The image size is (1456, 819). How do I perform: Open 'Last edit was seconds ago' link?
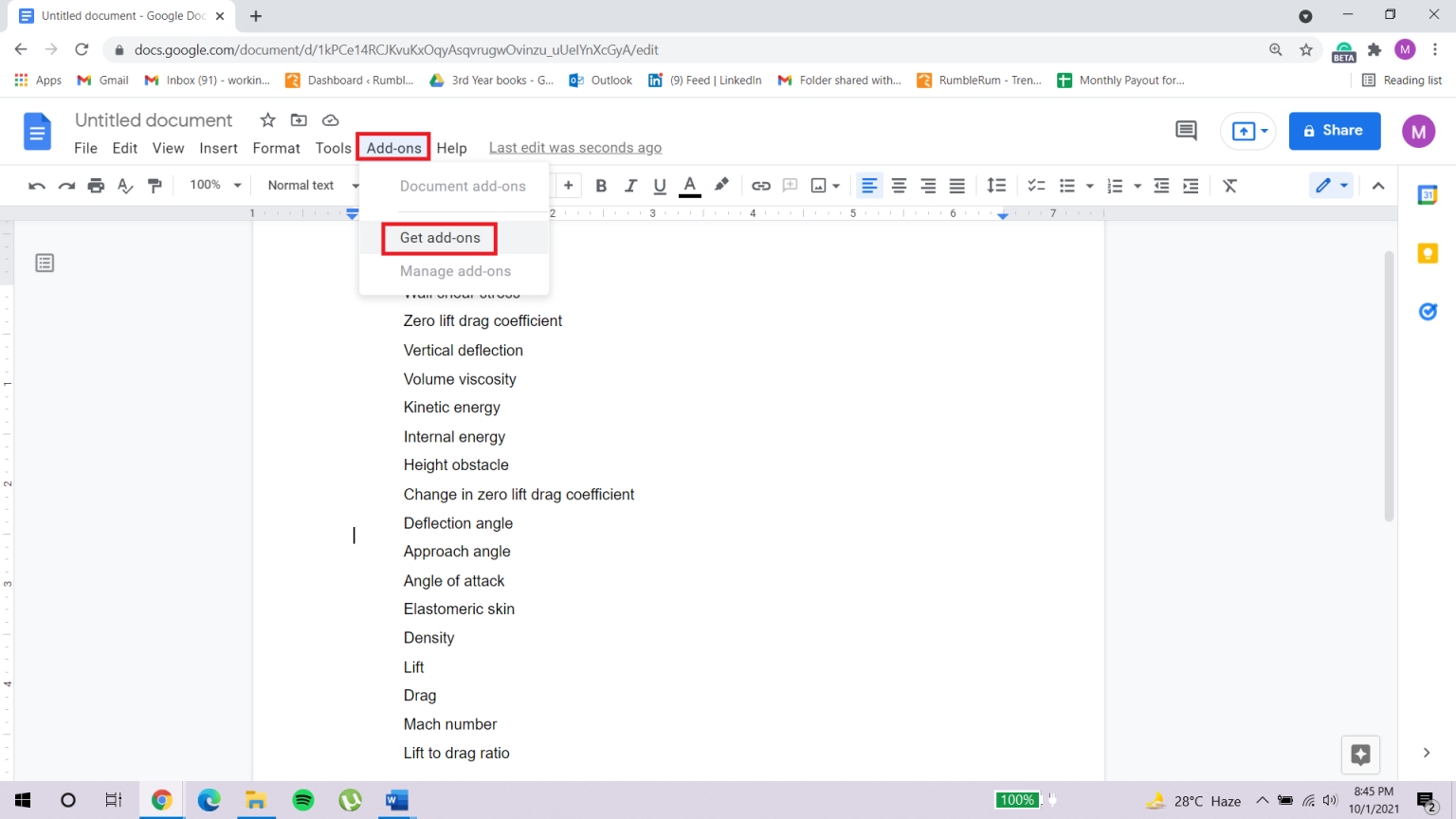[574, 148]
